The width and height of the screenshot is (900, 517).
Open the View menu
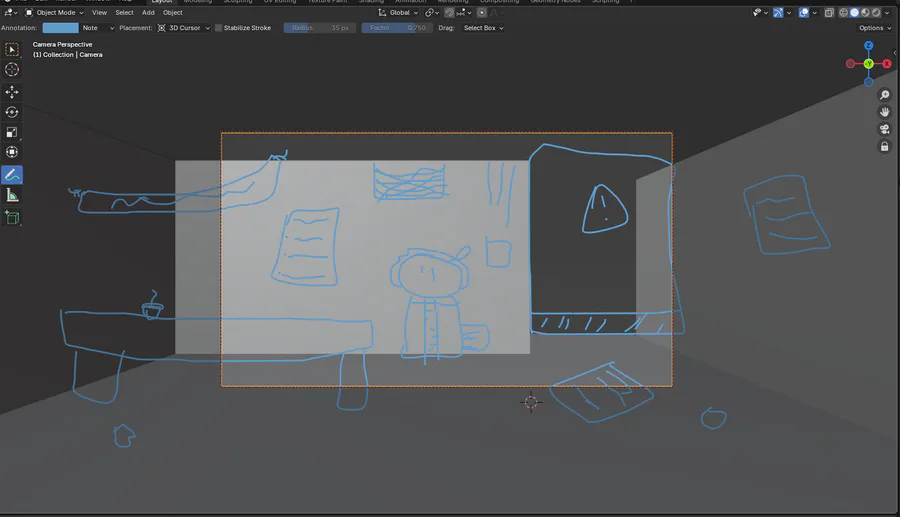[99, 13]
